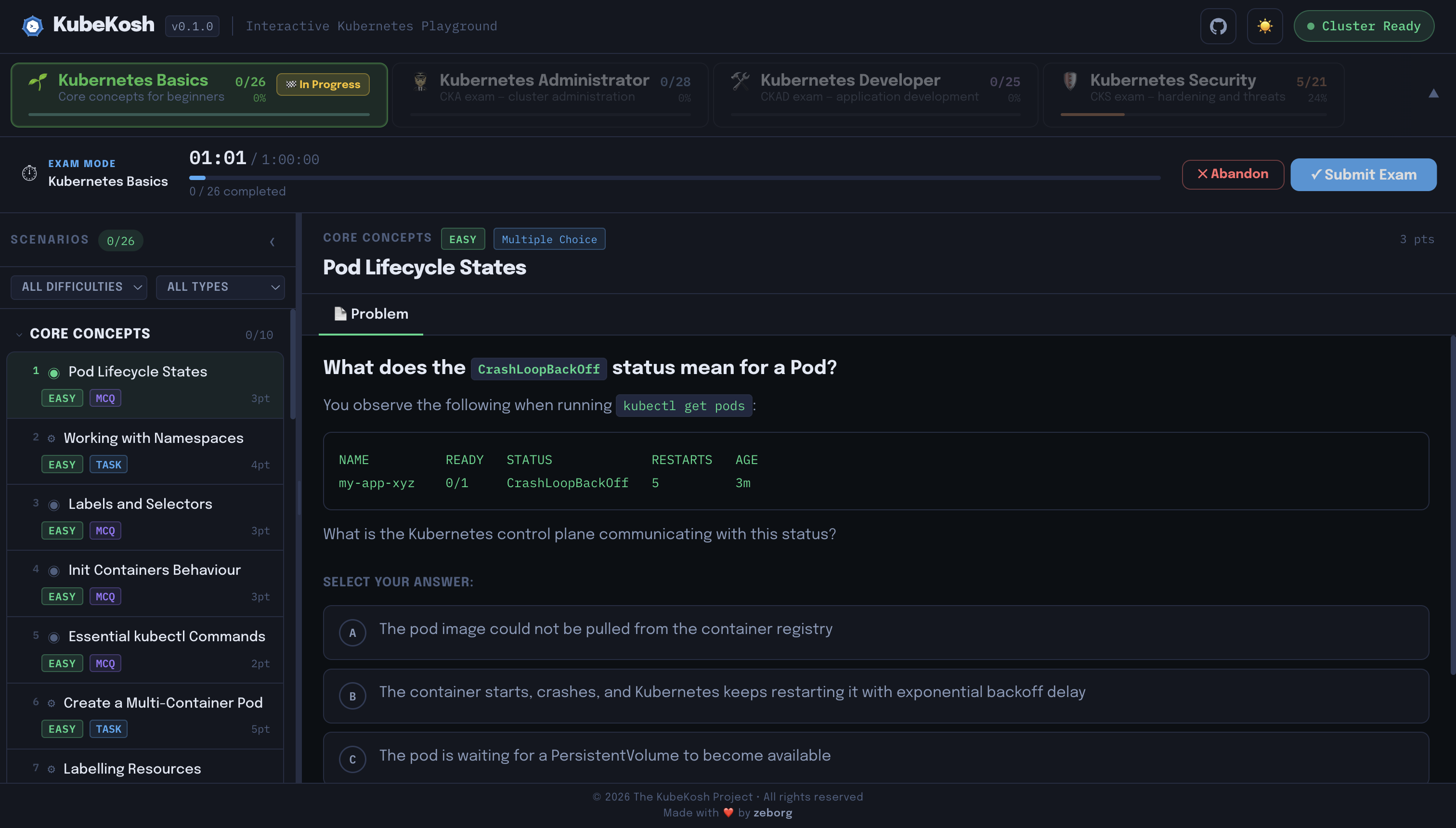1456x828 pixels.
Task: Click the v0.1.0 version badge
Action: tap(192, 26)
